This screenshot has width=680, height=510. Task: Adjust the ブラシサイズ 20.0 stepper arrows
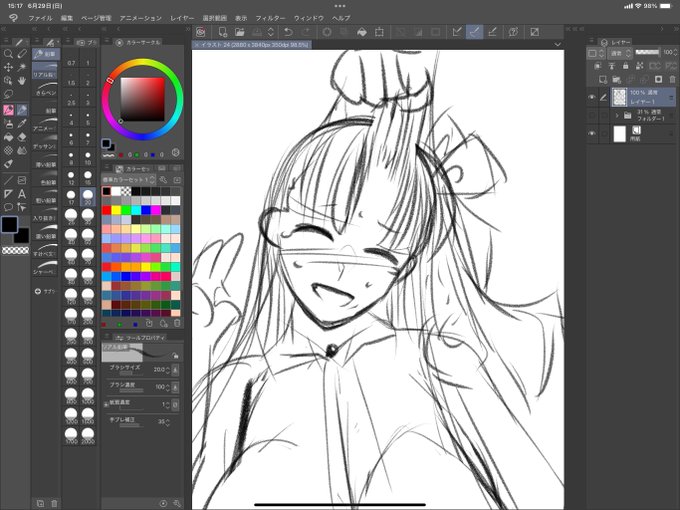(x=167, y=370)
